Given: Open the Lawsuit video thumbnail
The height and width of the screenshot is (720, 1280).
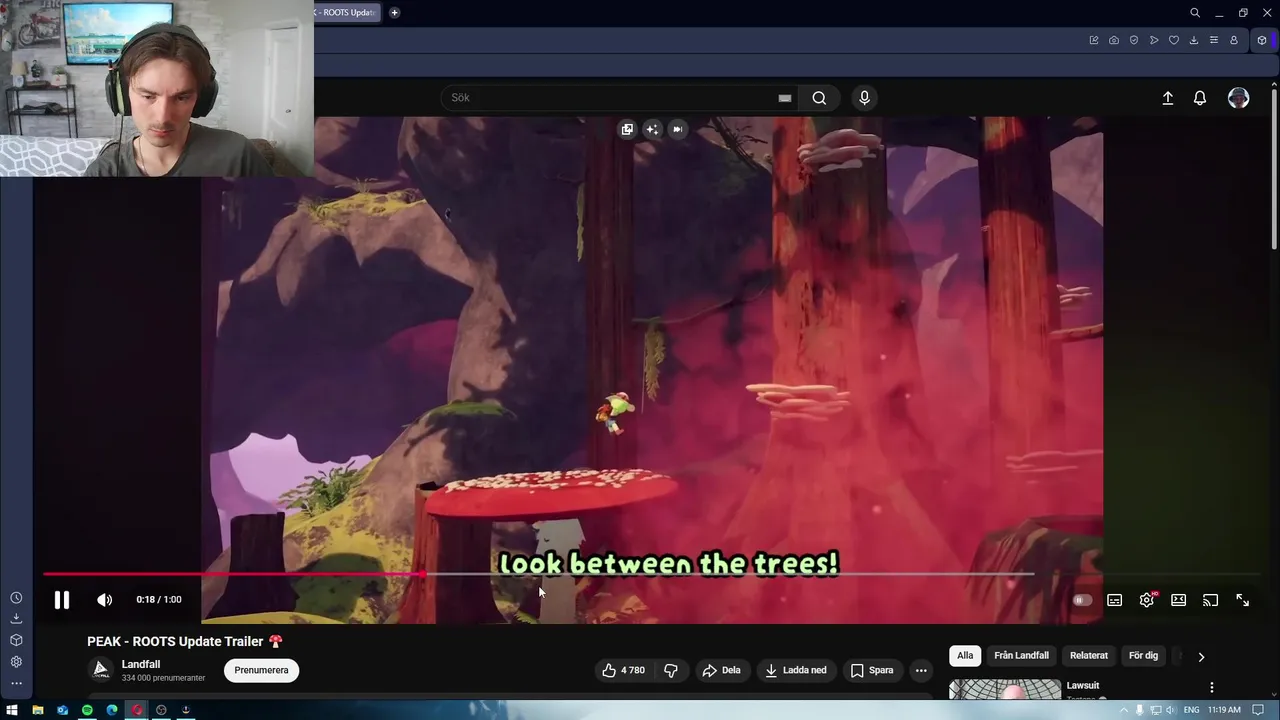Looking at the screenshot, I should pyautogui.click(x=1005, y=690).
